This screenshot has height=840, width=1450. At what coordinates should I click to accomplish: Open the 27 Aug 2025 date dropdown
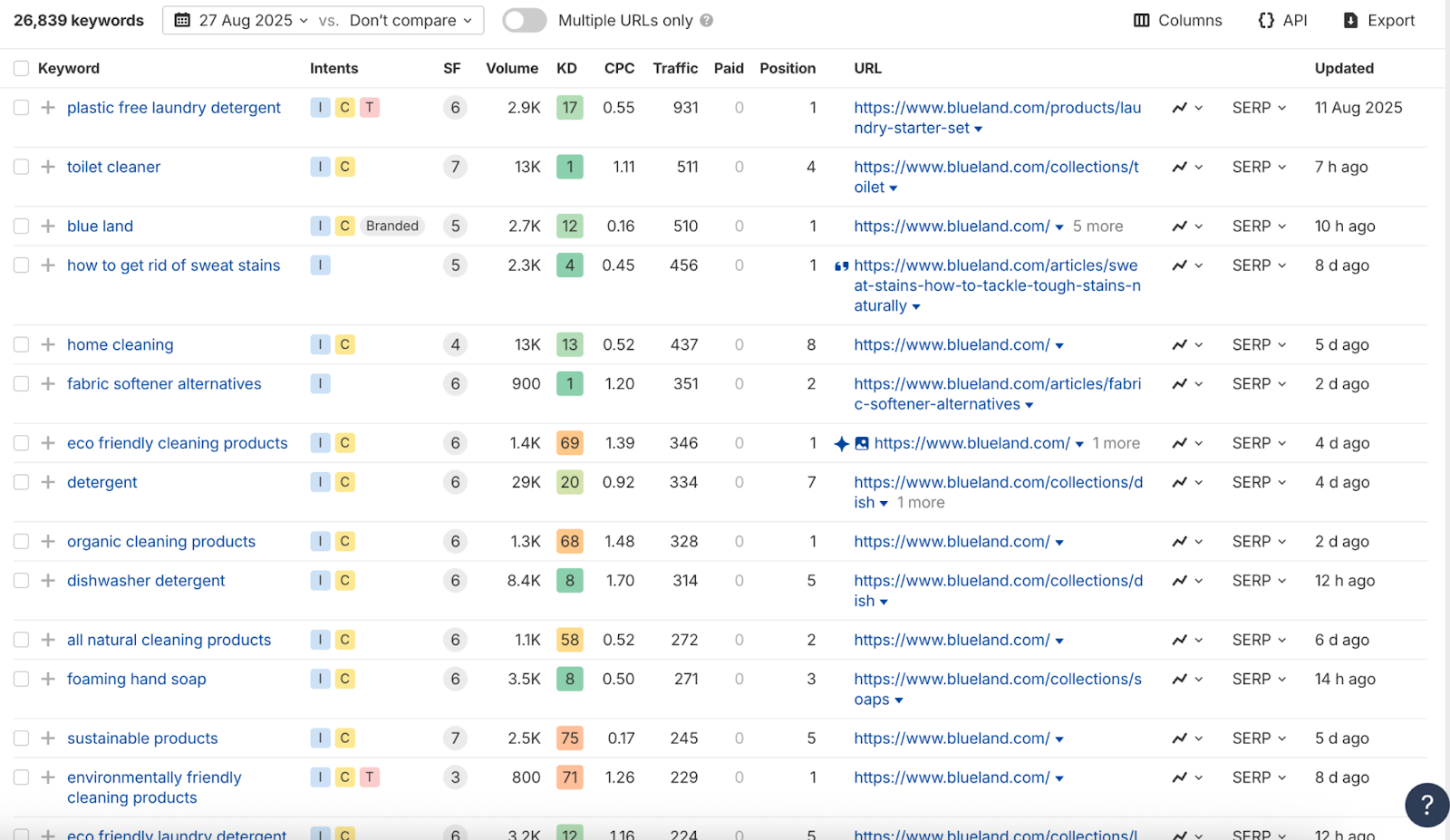click(242, 20)
